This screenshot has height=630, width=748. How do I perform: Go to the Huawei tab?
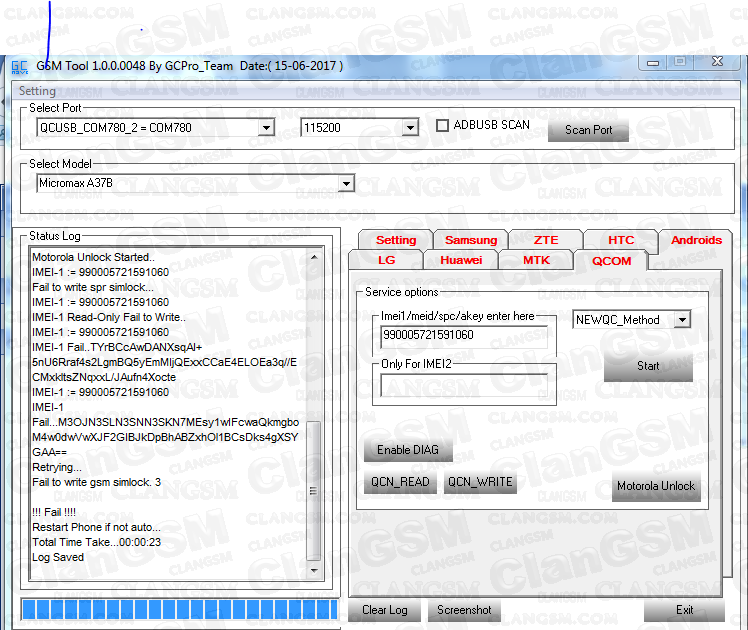tap(461, 260)
